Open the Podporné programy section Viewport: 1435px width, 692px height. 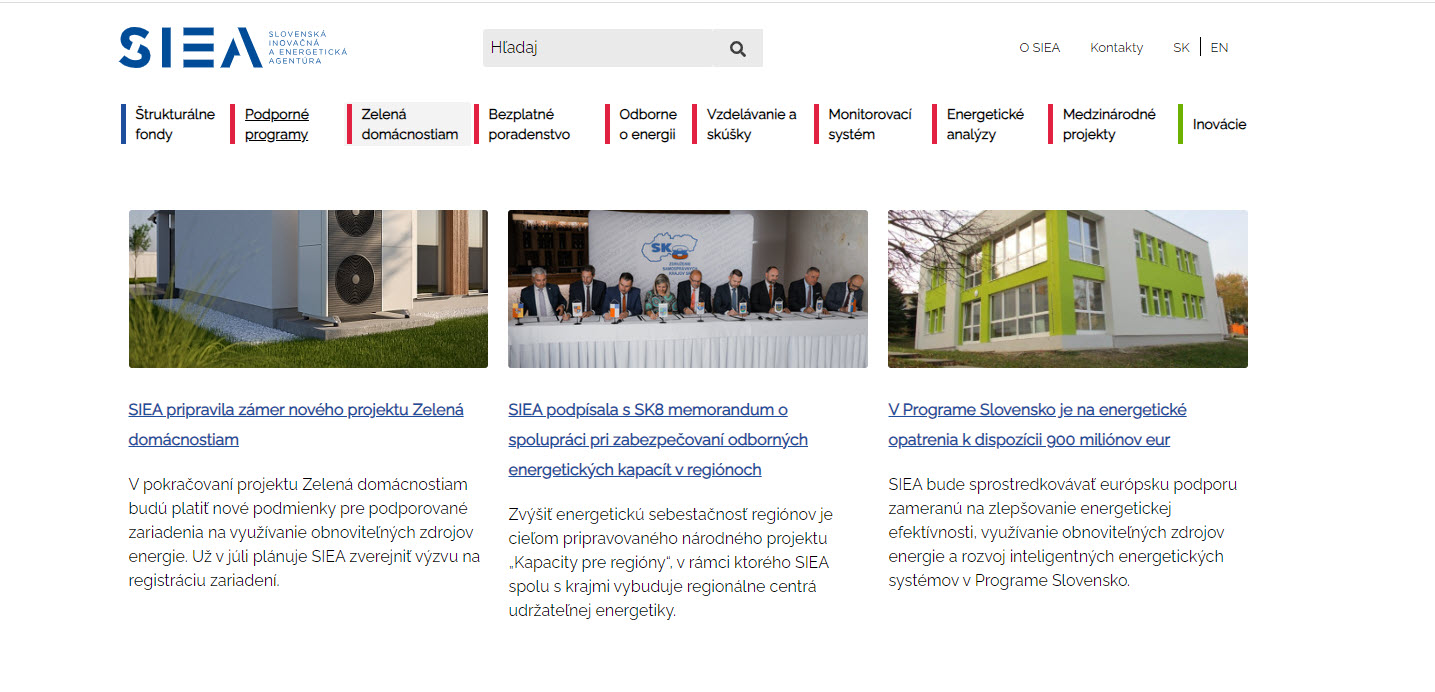click(x=277, y=123)
